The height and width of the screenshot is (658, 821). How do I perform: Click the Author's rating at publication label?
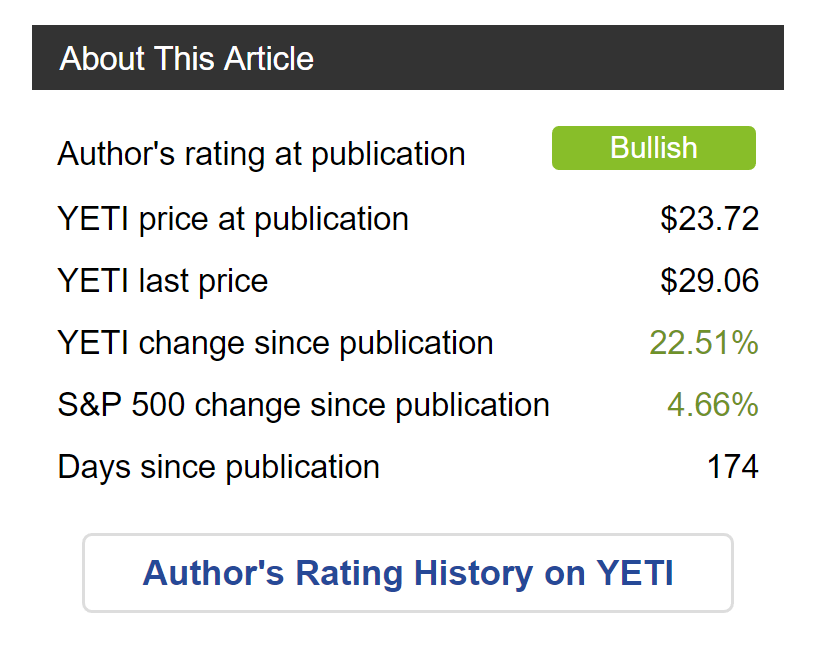coord(261,154)
